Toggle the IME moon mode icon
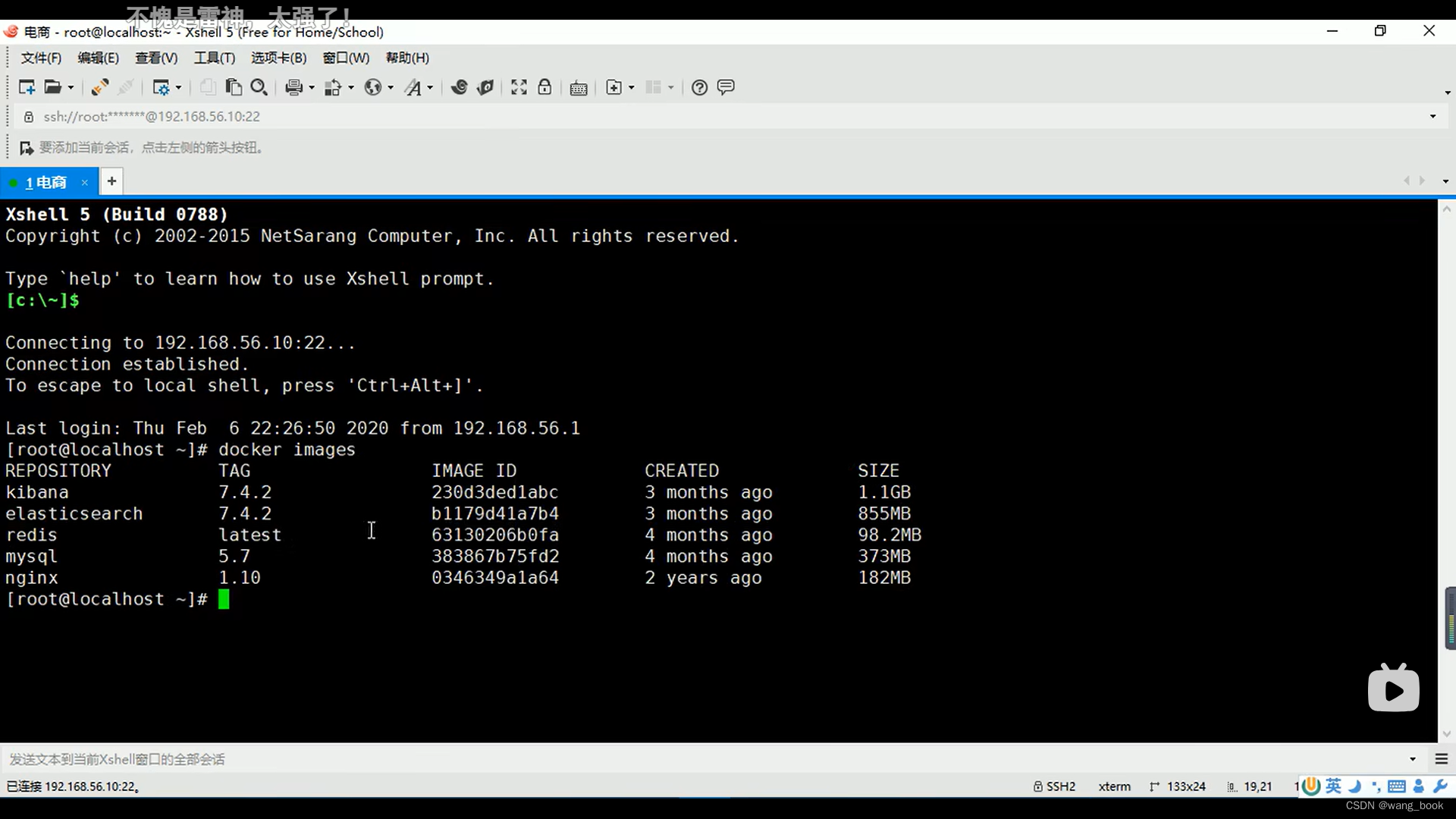The height and width of the screenshot is (819, 1456). click(x=1355, y=786)
